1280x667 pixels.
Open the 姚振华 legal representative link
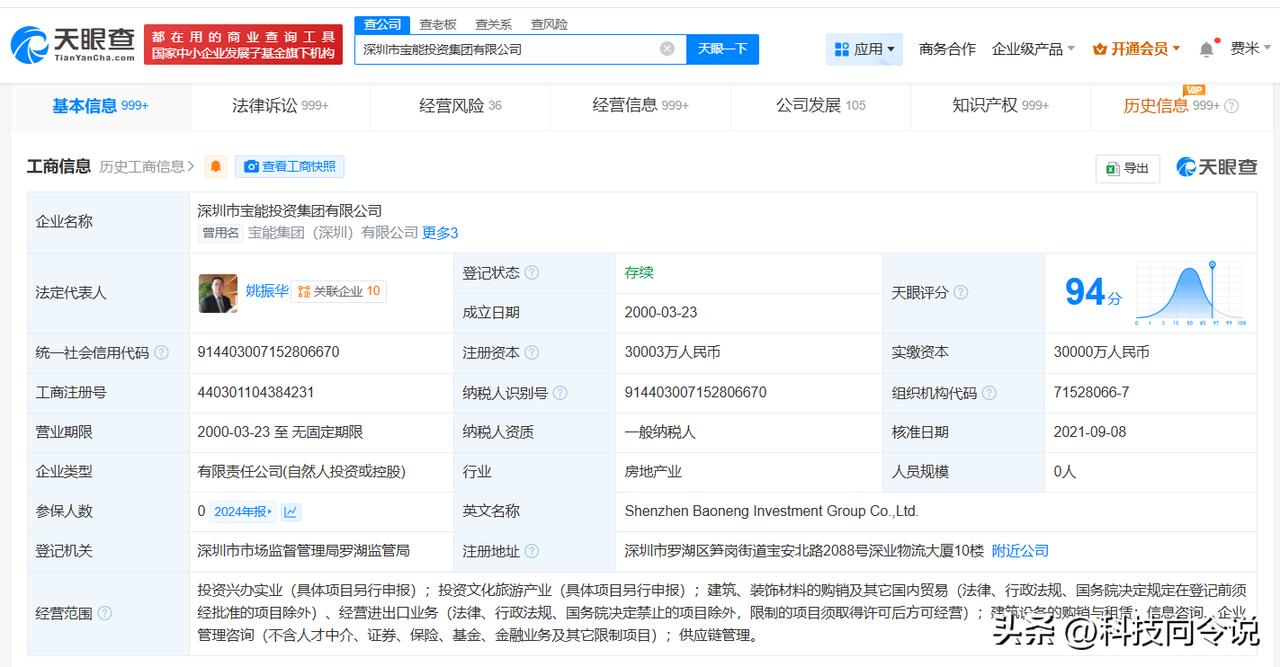point(267,291)
